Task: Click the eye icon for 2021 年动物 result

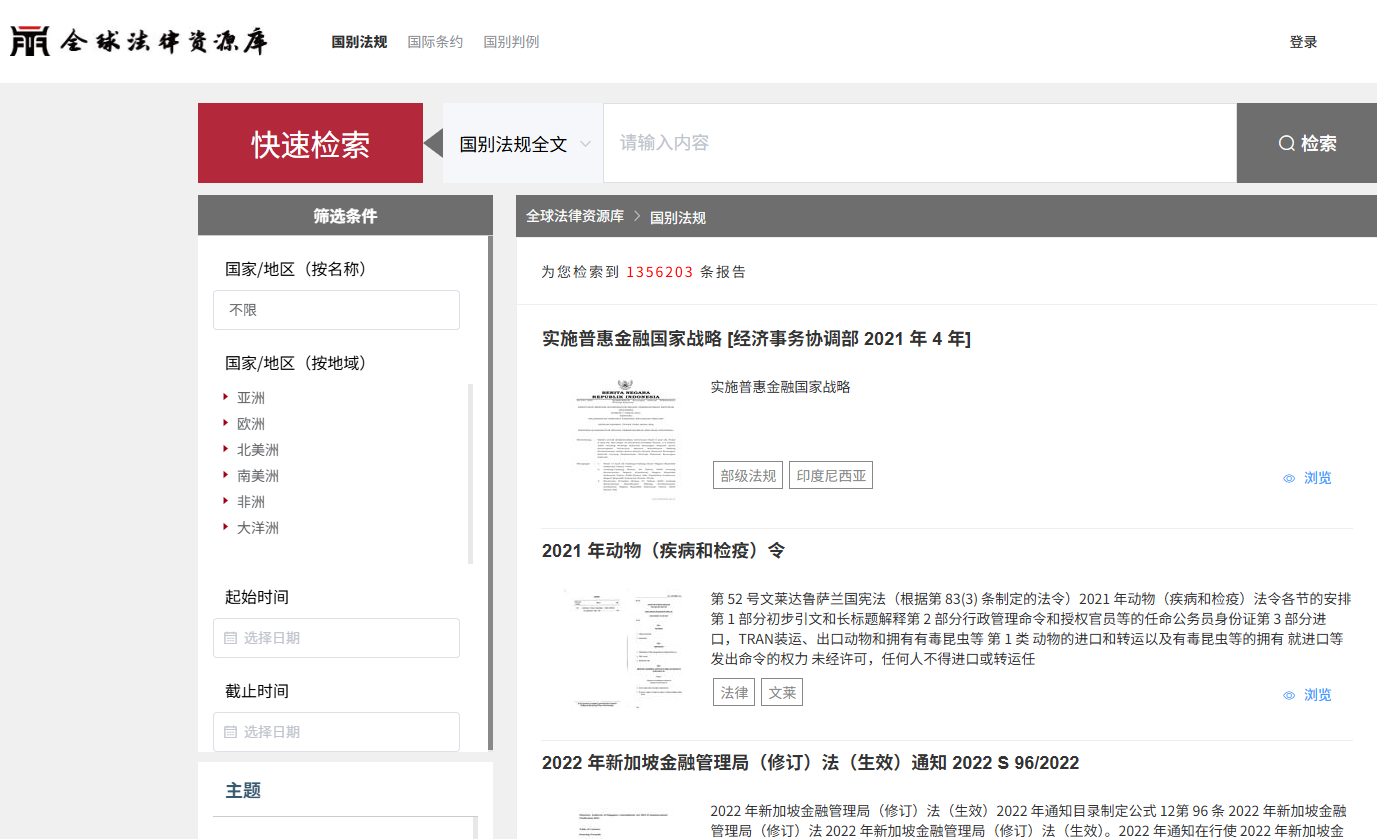Action: 1289,696
